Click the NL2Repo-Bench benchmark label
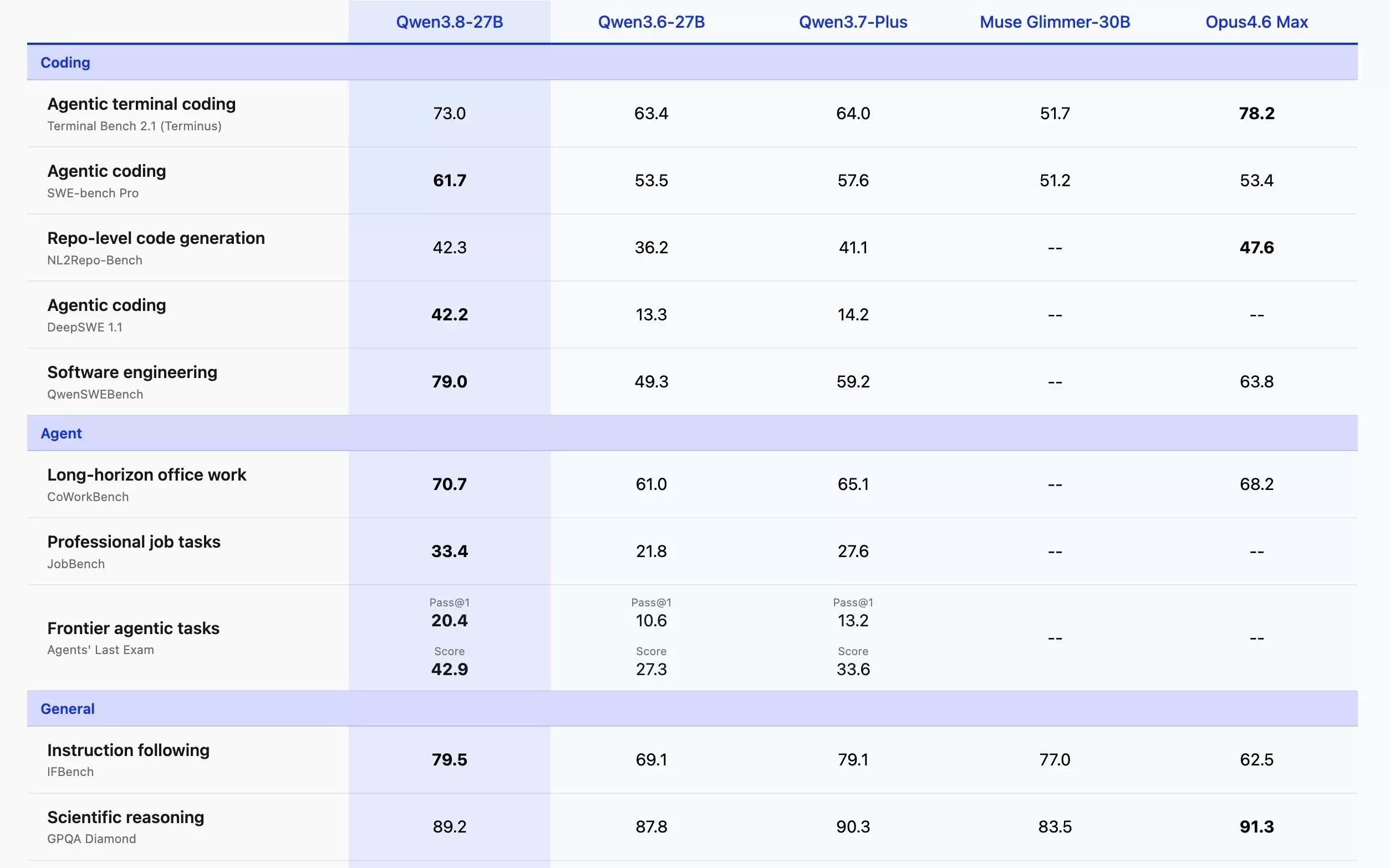The height and width of the screenshot is (868, 1390). (x=95, y=260)
